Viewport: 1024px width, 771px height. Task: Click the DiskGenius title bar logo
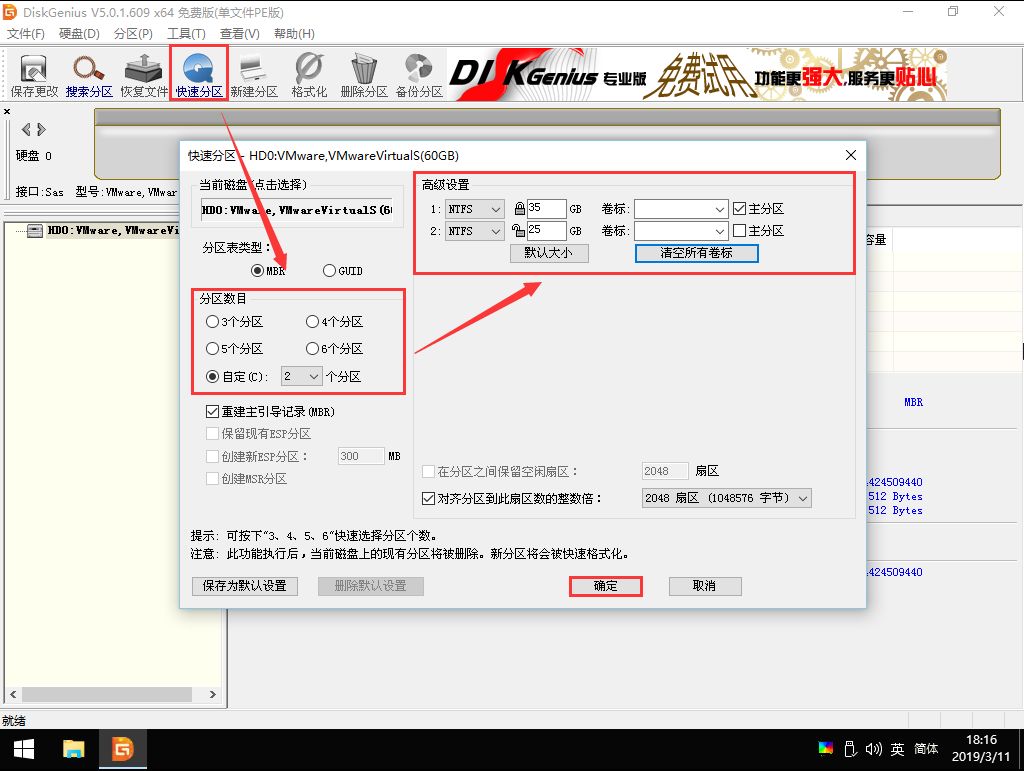pos(10,12)
